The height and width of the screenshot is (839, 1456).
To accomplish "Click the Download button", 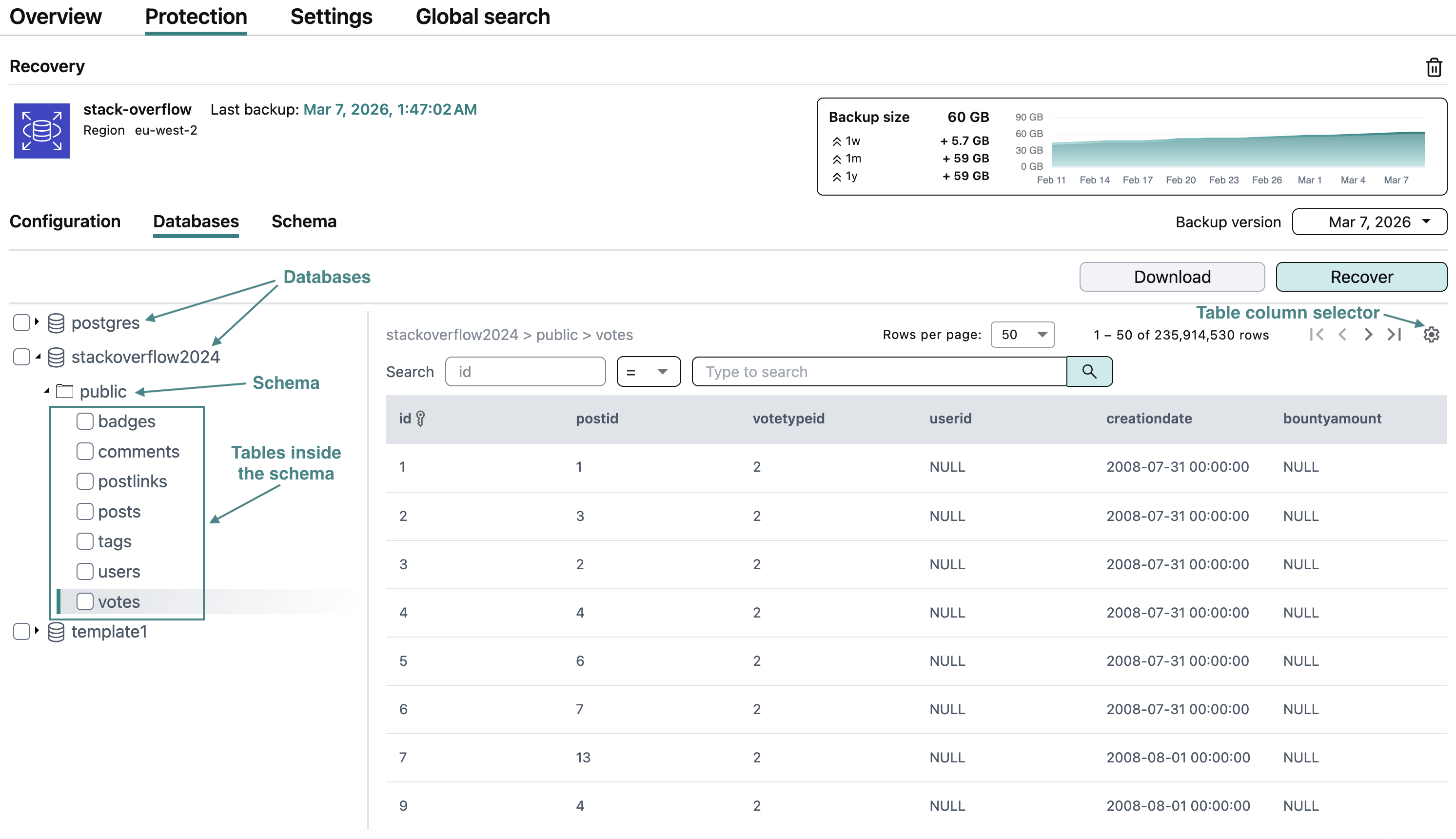I will click(1172, 277).
